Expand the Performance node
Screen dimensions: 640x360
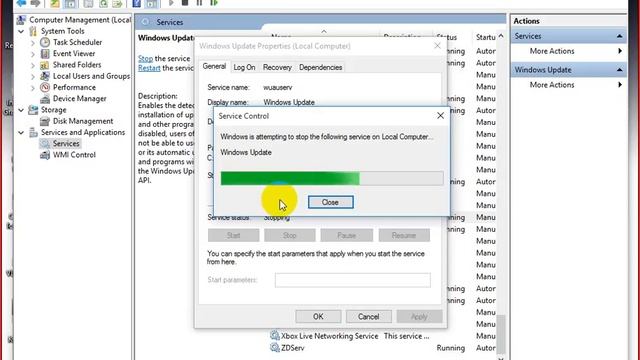(33, 87)
